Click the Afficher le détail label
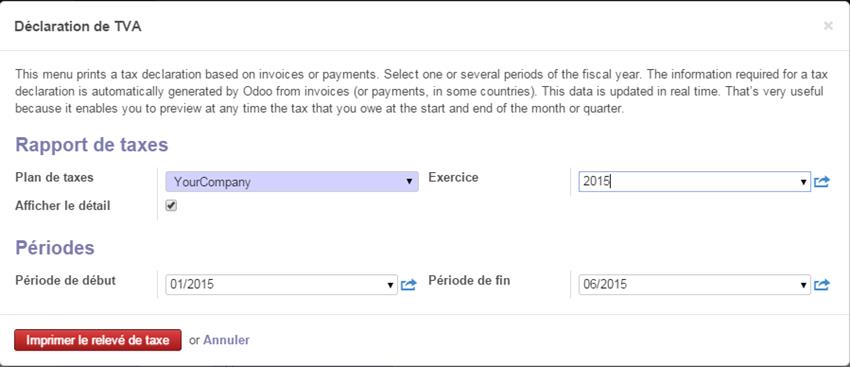The image size is (850, 367). pyautogui.click(x=63, y=206)
